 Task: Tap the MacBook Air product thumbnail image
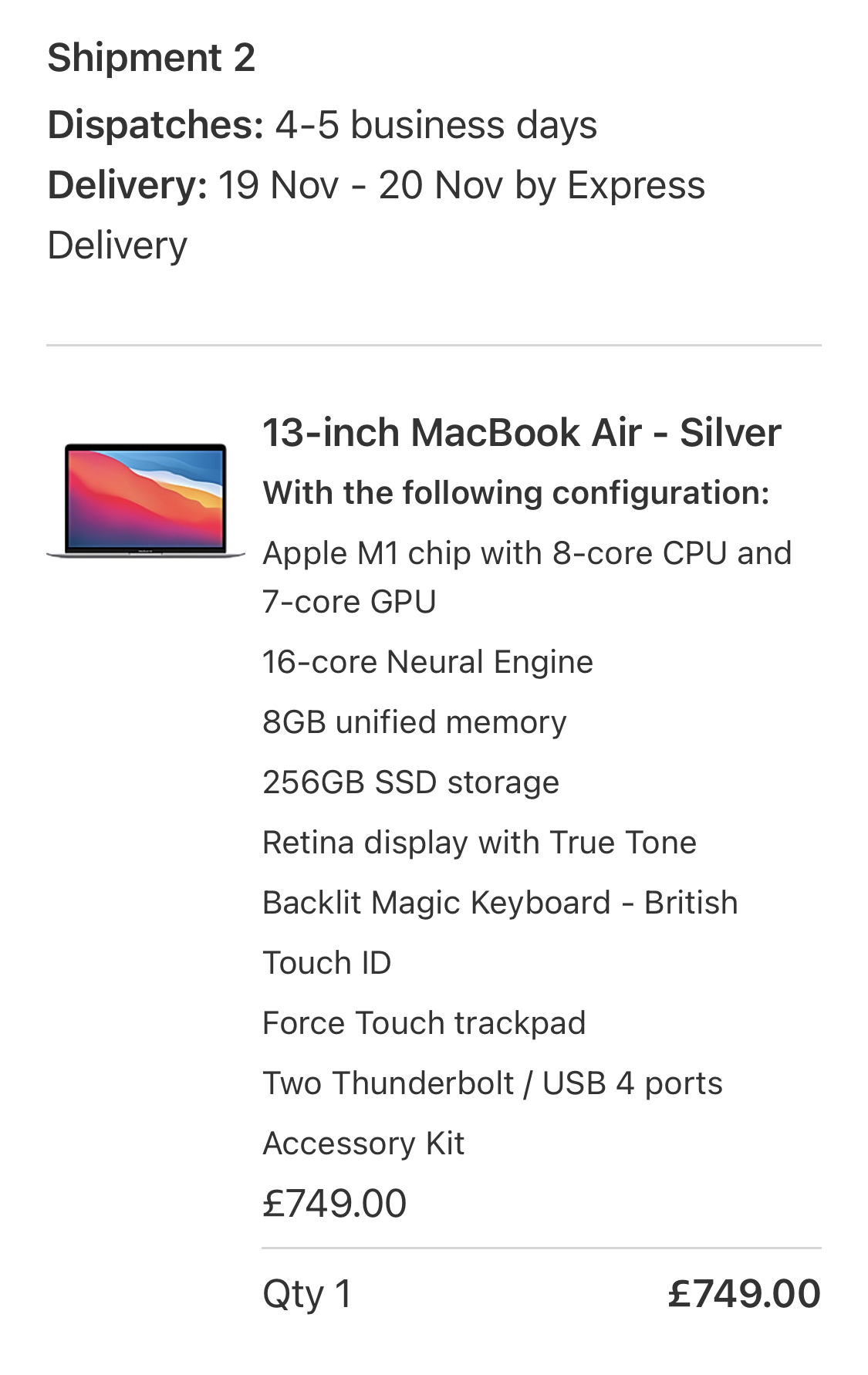[x=146, y=499]
